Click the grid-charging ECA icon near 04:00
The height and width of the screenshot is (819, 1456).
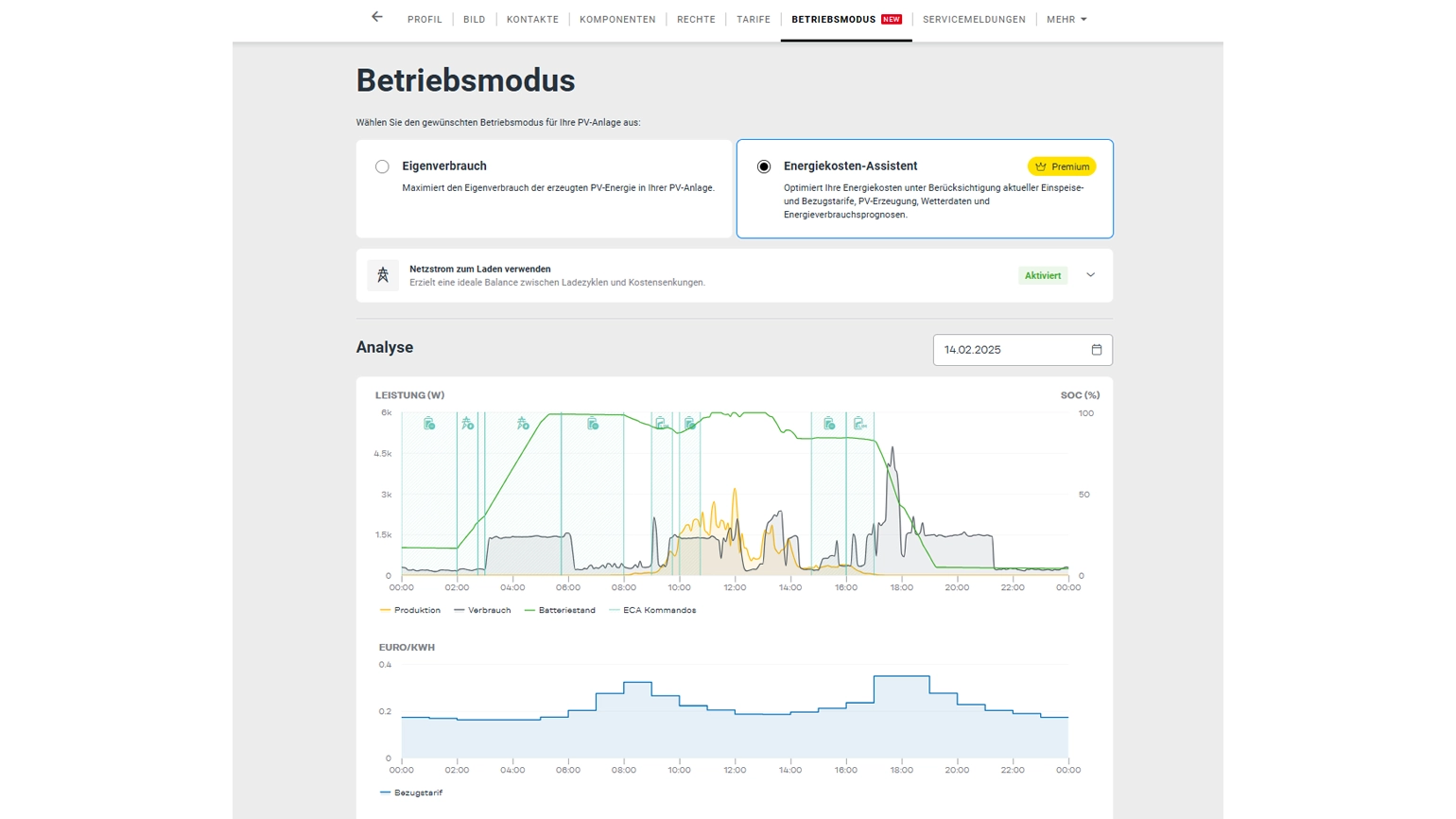[x=523, y=424]
